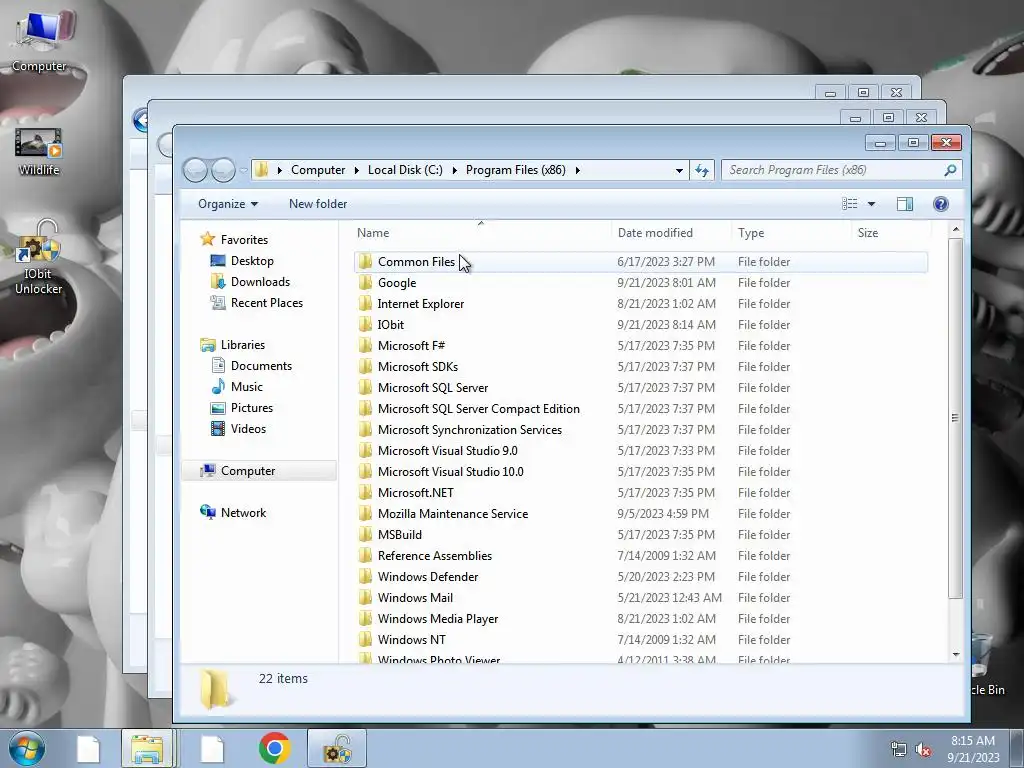This screenshot has width=1024, height=768.
Task: Launch Google Chrome from the taskbar
Action: pyautogui.click(x=274, y=748)
